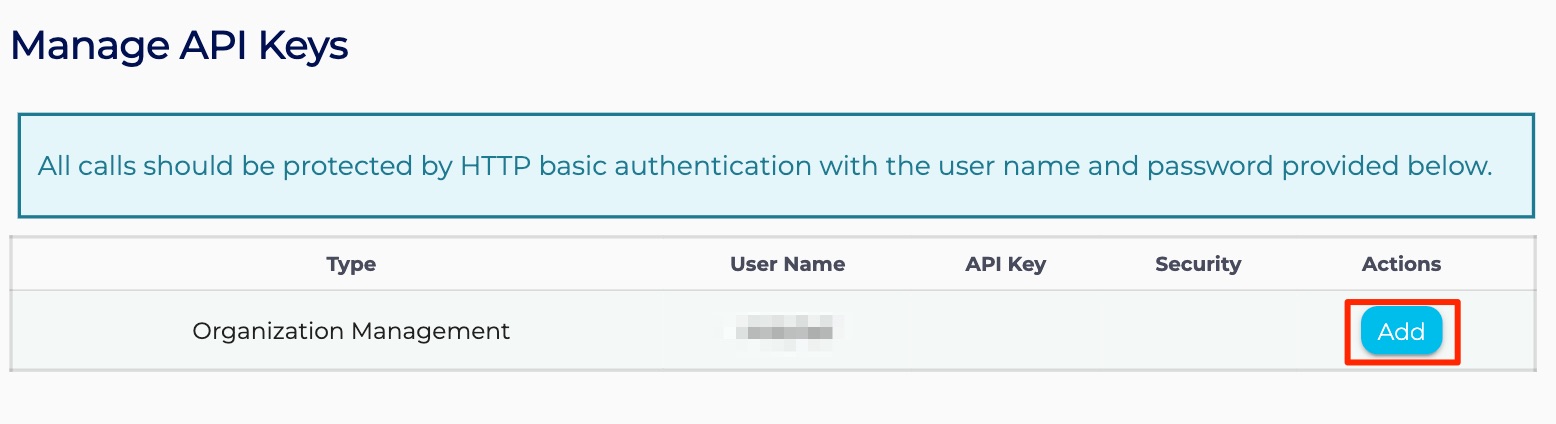Viewport: 1556px width, 424px height.
Task: Click the empty API Key cell
Action: 1005,331
